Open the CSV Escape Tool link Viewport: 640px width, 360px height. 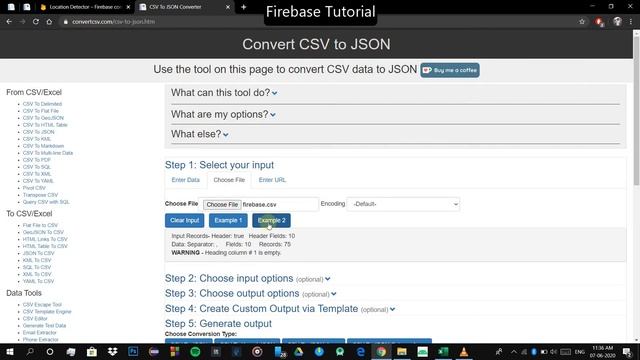[42, 304]
